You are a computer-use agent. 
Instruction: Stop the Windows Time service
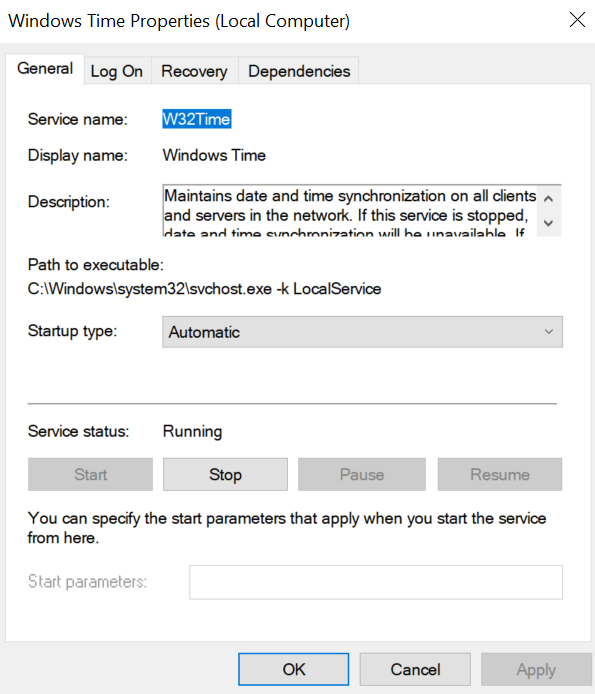click(x=225, y=474)
